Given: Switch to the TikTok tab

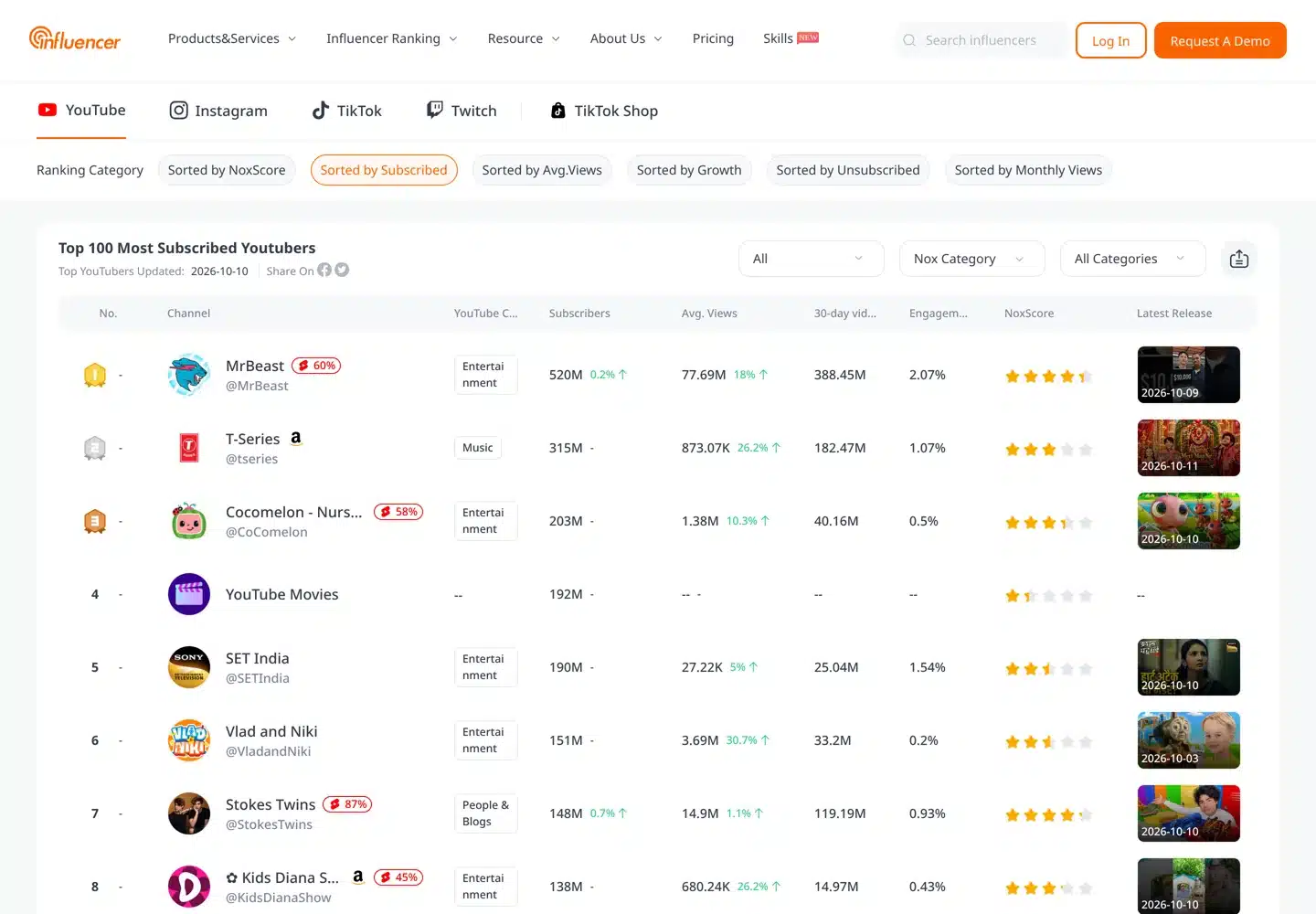Looking at the screenshot, I should tap(346, 111).
